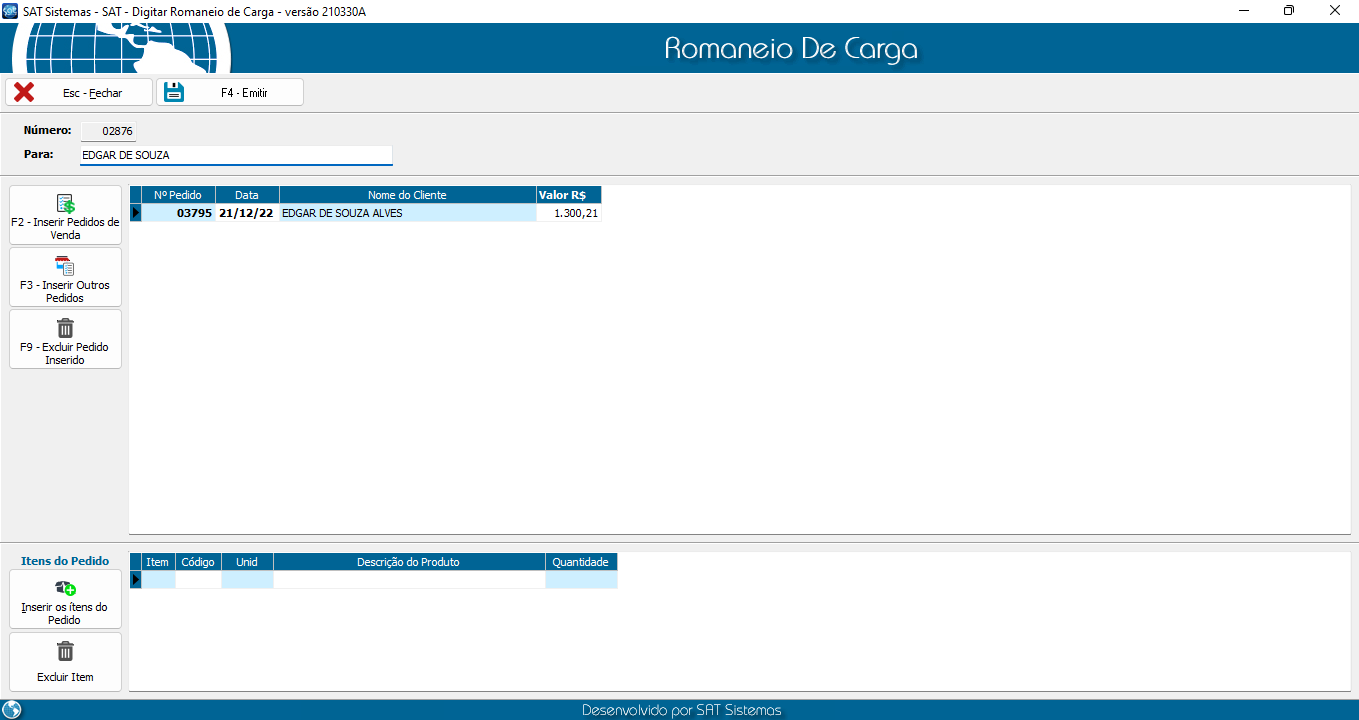Click the customer name EDGAR DE SOUZA ALVES cell
Viewport: 1359px width, 720px height.
point(407,213)
